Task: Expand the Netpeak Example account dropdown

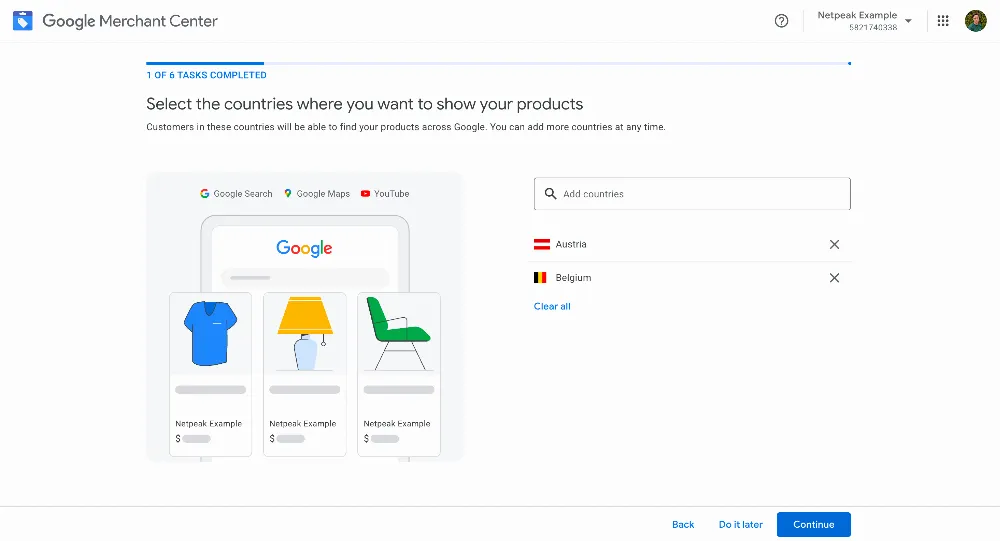Action: click(908, 21)
